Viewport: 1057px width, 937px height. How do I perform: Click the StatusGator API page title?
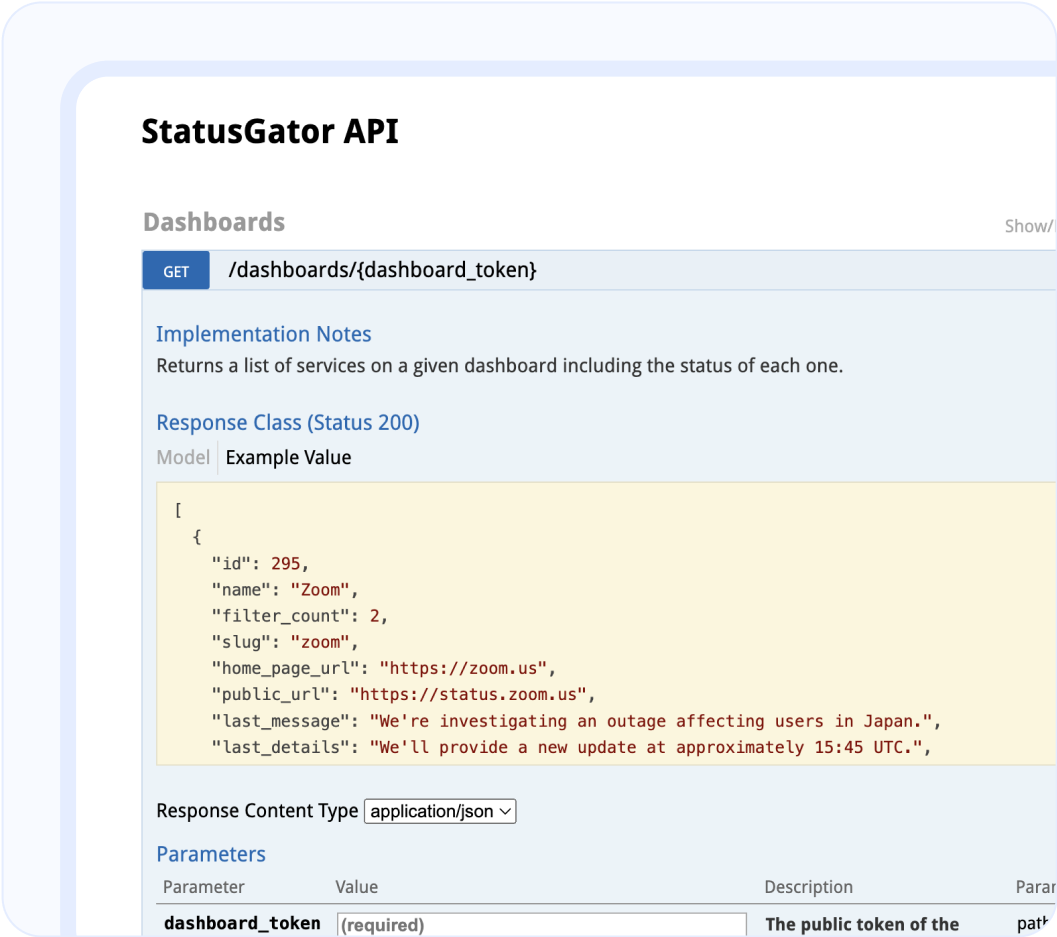271,131
